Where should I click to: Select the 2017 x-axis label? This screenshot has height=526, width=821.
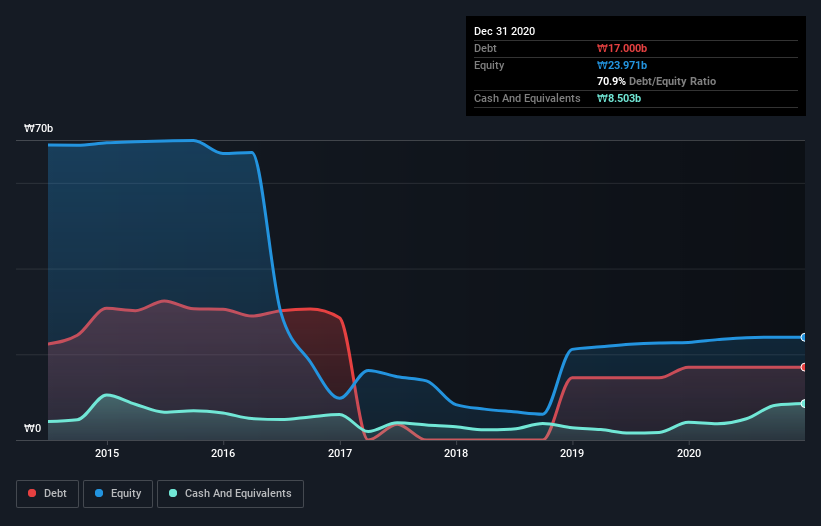coord(340,453)
